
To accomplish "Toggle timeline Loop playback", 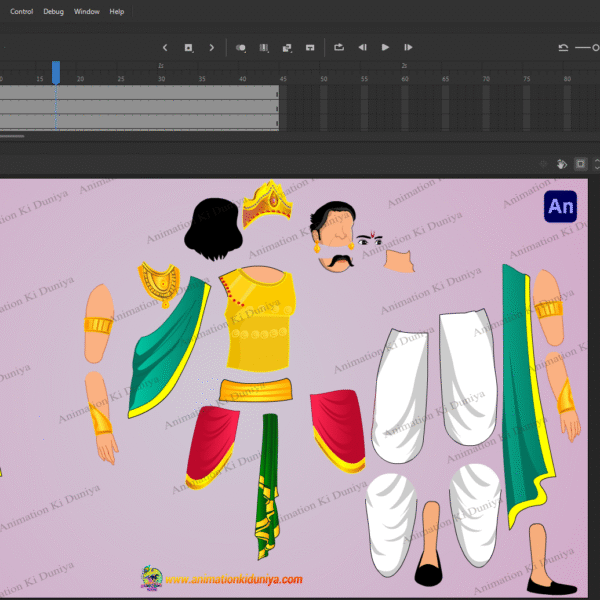I will (339, 47).
